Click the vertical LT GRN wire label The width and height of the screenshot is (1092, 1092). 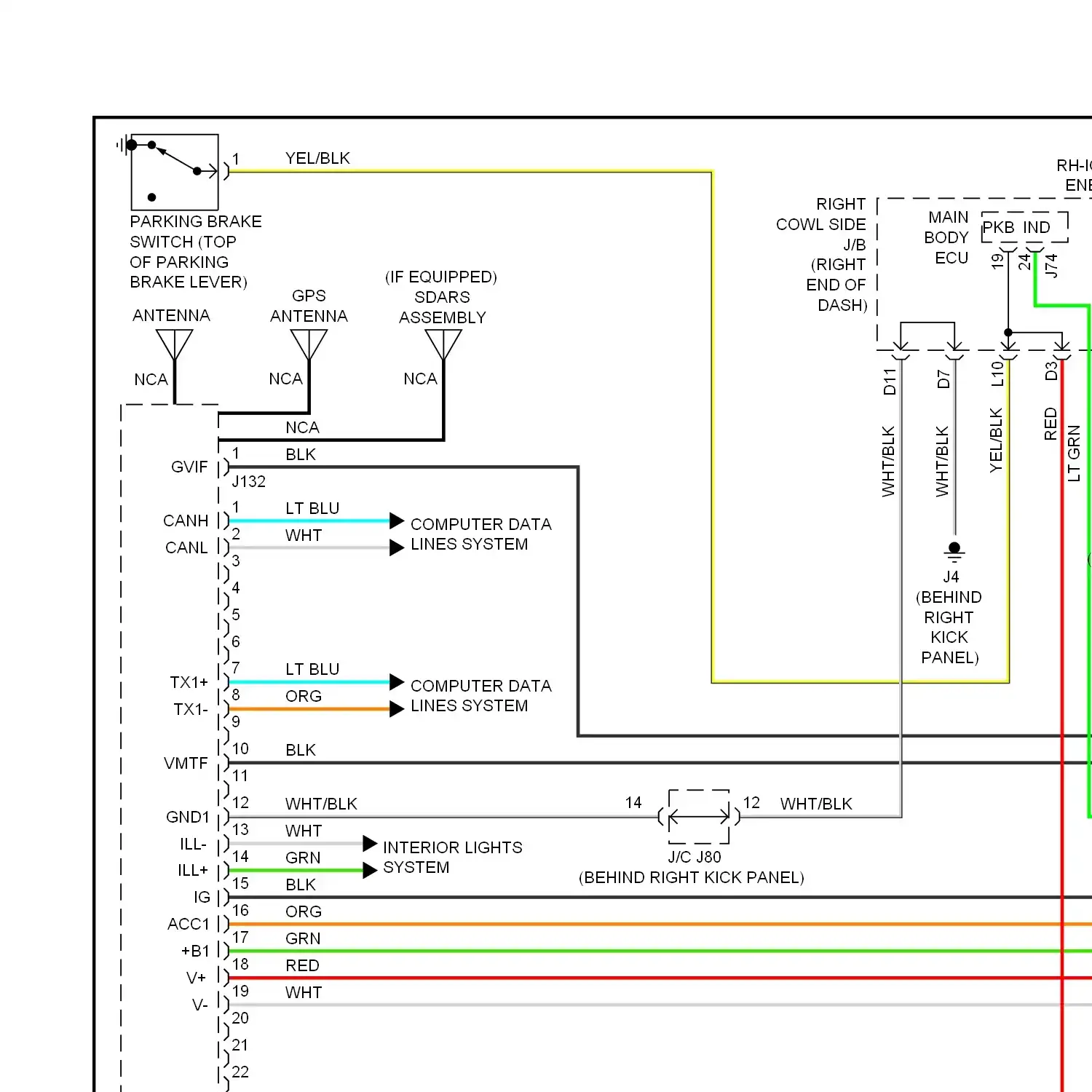(x=1074, y=454)
